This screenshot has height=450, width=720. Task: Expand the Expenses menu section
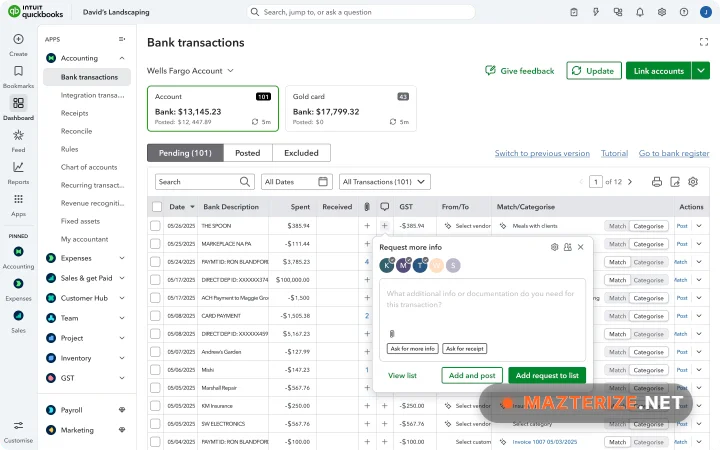[122, 258]
